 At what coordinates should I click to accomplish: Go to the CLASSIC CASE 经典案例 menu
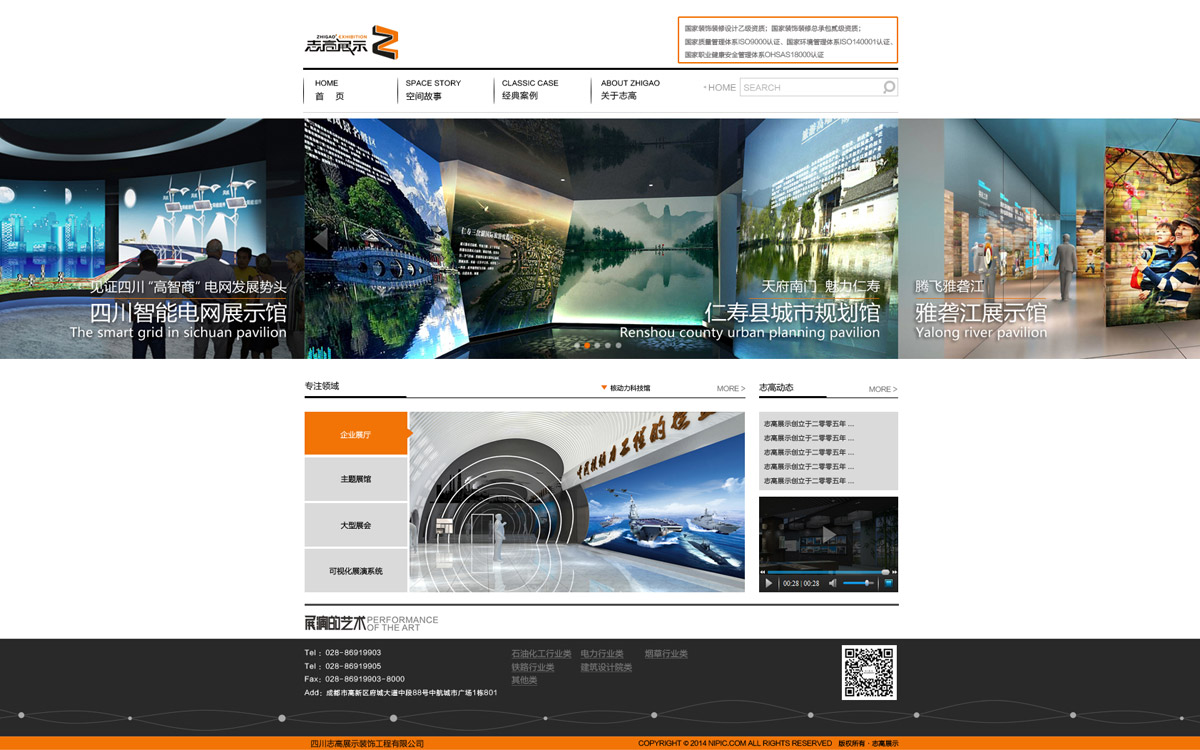[530, 90]
